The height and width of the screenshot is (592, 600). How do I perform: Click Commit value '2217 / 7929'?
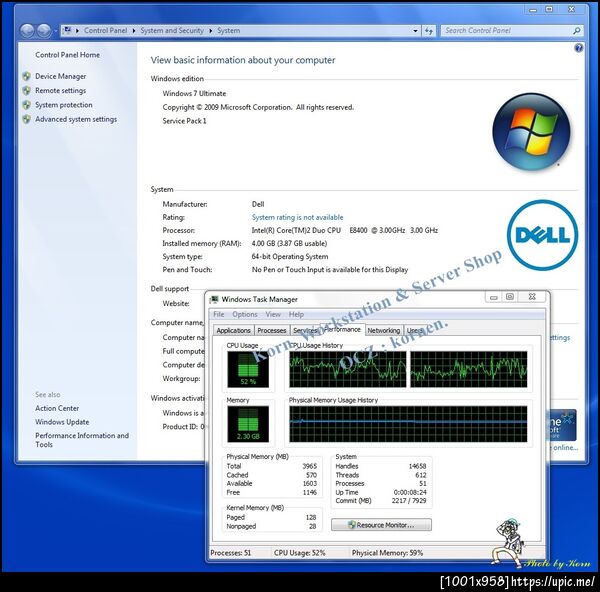(409, 501)
